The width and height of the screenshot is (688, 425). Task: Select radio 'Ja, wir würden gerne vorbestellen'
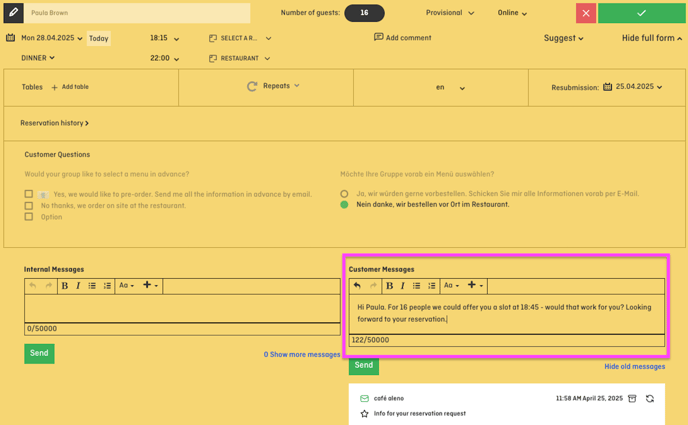(x=344, y=193)
